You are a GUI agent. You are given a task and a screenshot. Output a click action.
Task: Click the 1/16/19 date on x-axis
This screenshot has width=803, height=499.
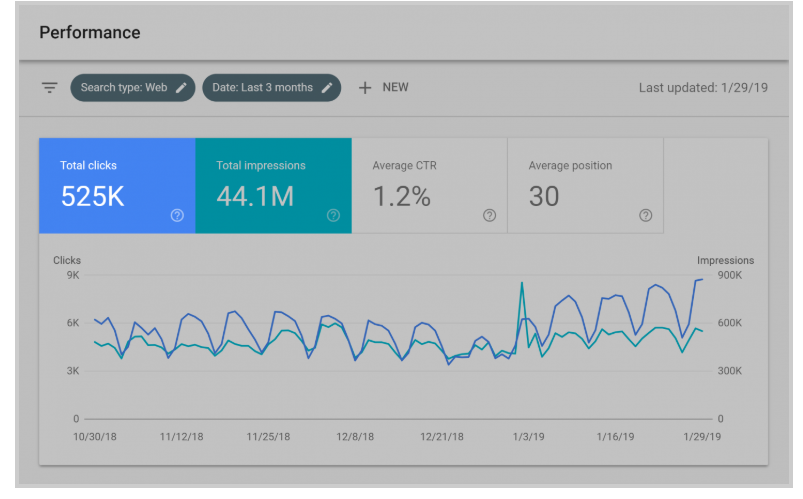615,436
